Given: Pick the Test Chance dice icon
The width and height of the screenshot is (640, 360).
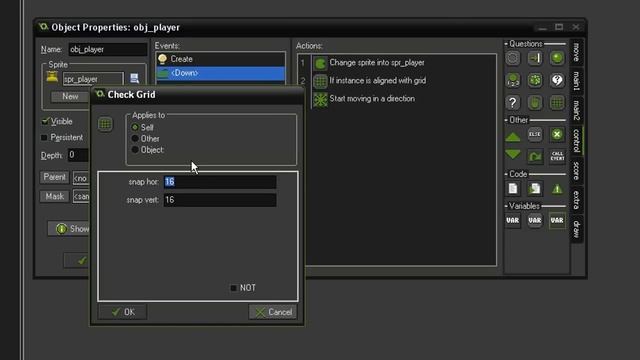Looking at the screenshot, I should coord(535,80).
